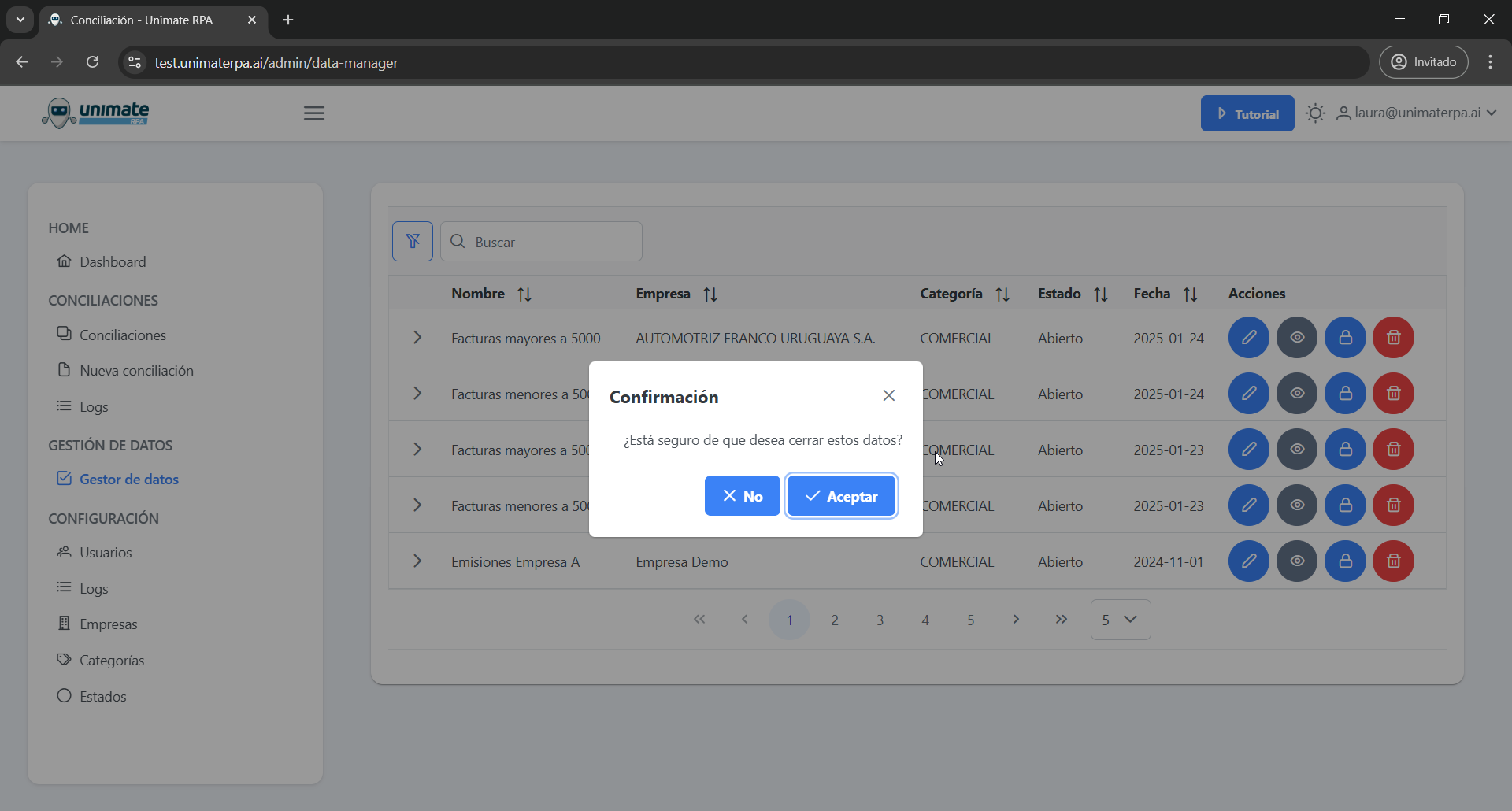Image resolution: width=1512 pixels, height=811 pixels.
Task: Open the Tutorial
Action: pyautogui.click(x=1247, y=113)
